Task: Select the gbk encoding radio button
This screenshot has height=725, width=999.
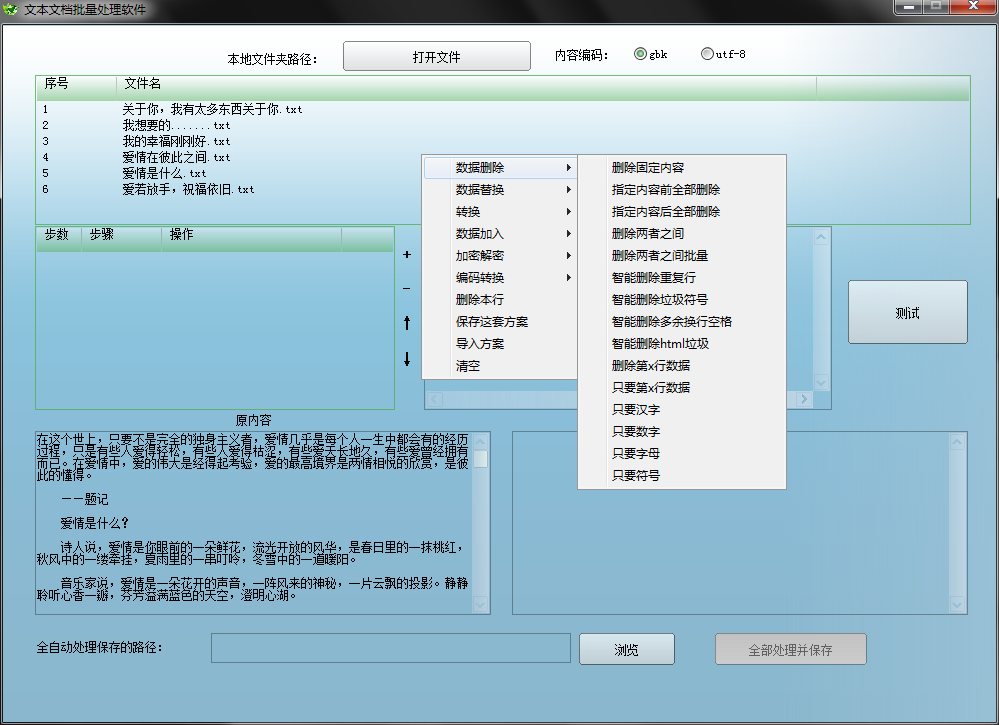Action: [x=640, y=55]
